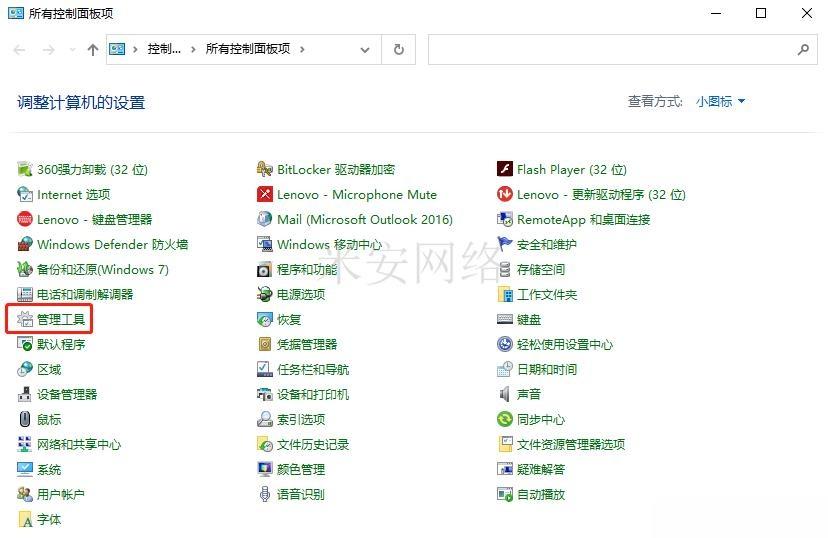Open the 语音识别 link
Screen dimensions: 828x538
pyautogui.click(x=301, y=494)
